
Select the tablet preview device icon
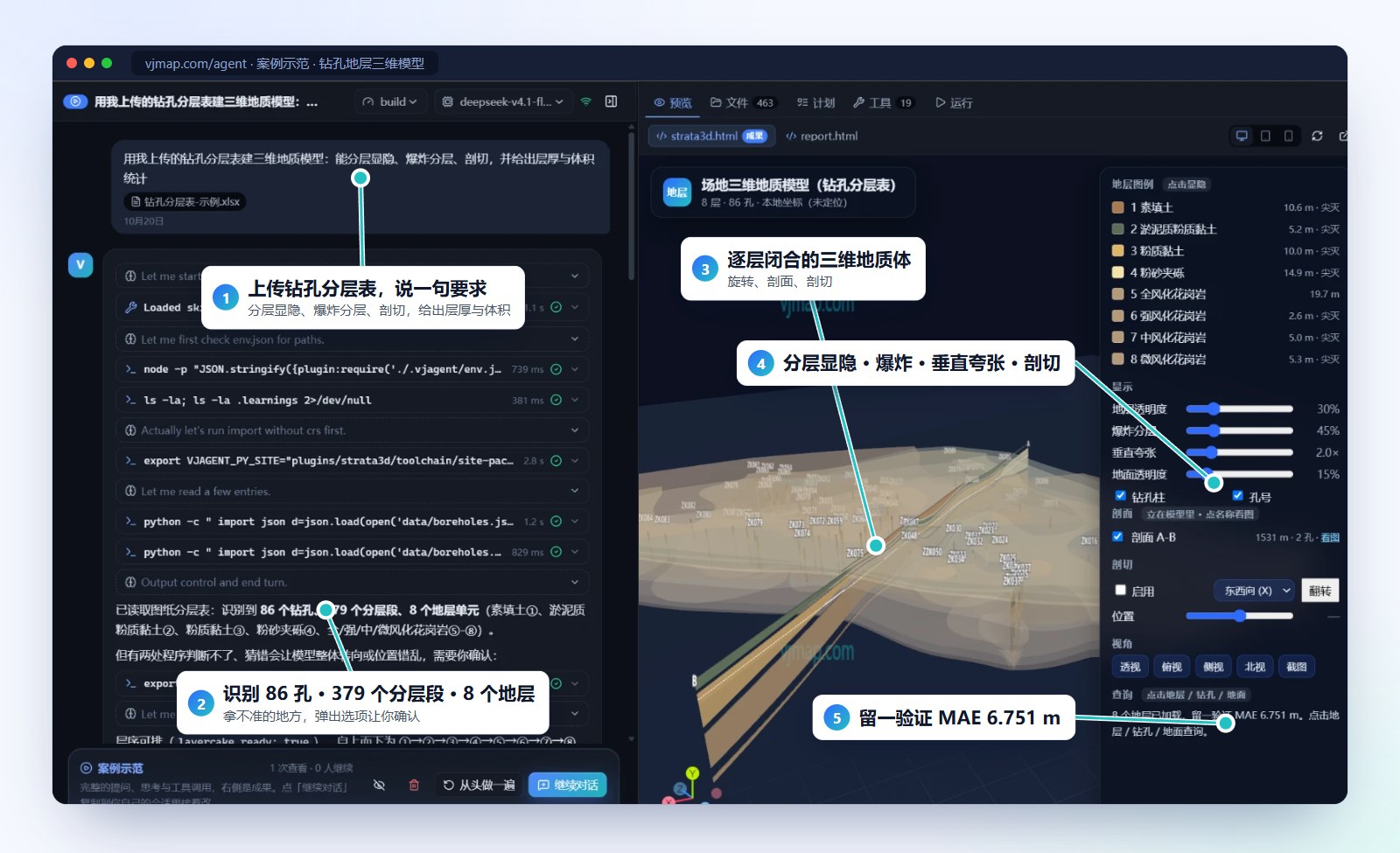1265,136
